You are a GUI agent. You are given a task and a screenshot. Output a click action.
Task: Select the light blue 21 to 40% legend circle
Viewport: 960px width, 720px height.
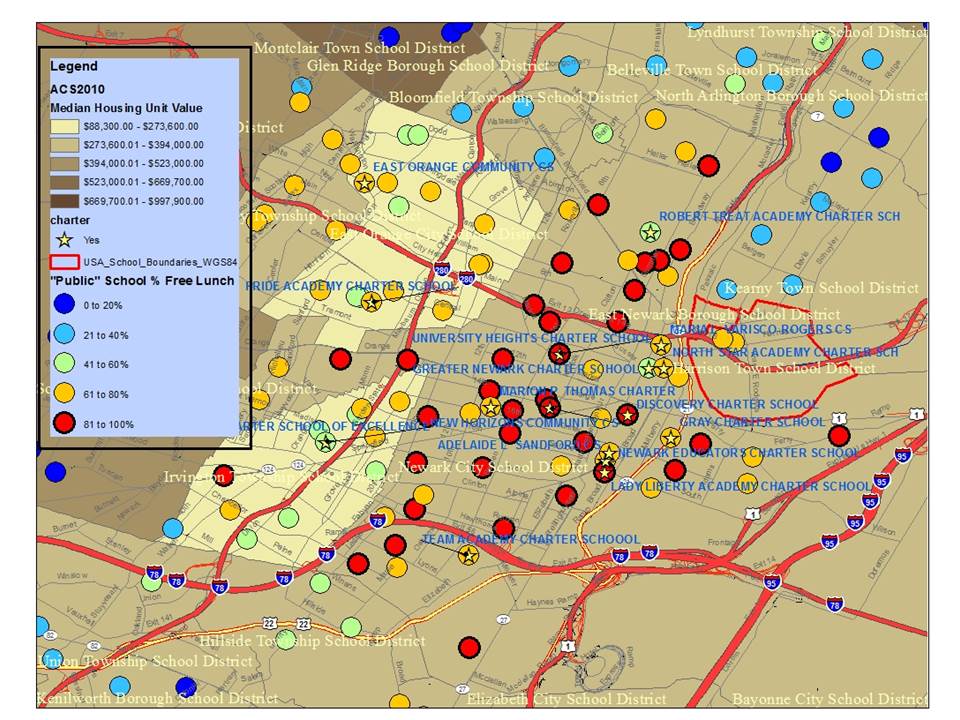pyautogui.click(x=63, y=335)
